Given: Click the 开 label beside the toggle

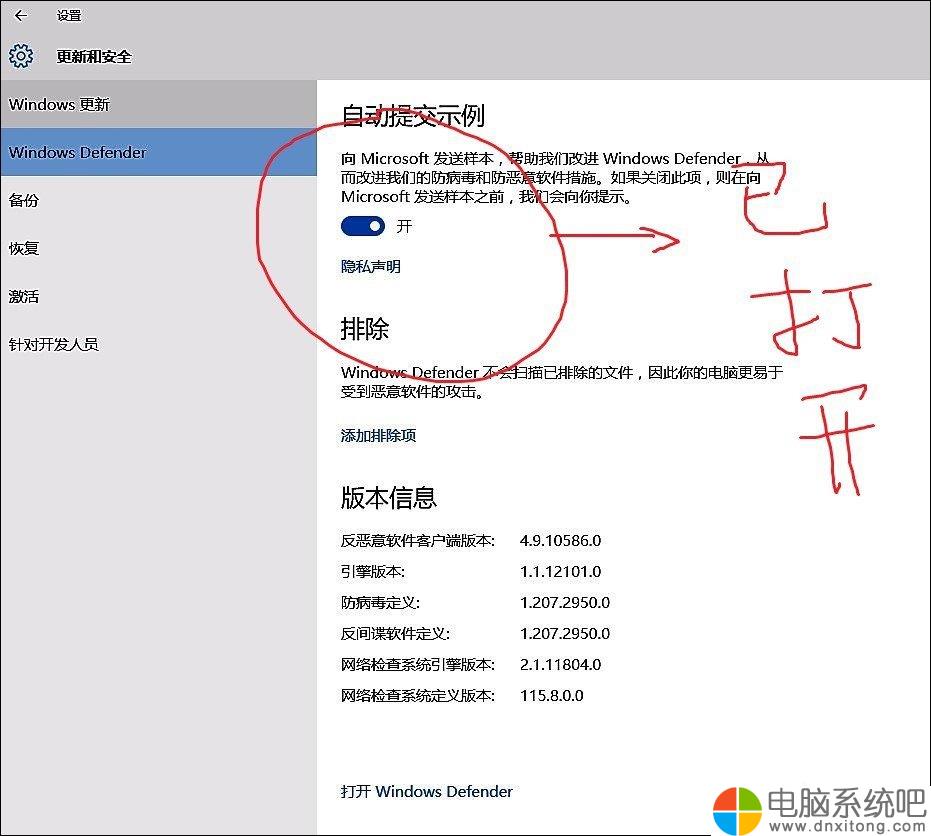Looking at the screenshot, I should click(x=404, y=226).
